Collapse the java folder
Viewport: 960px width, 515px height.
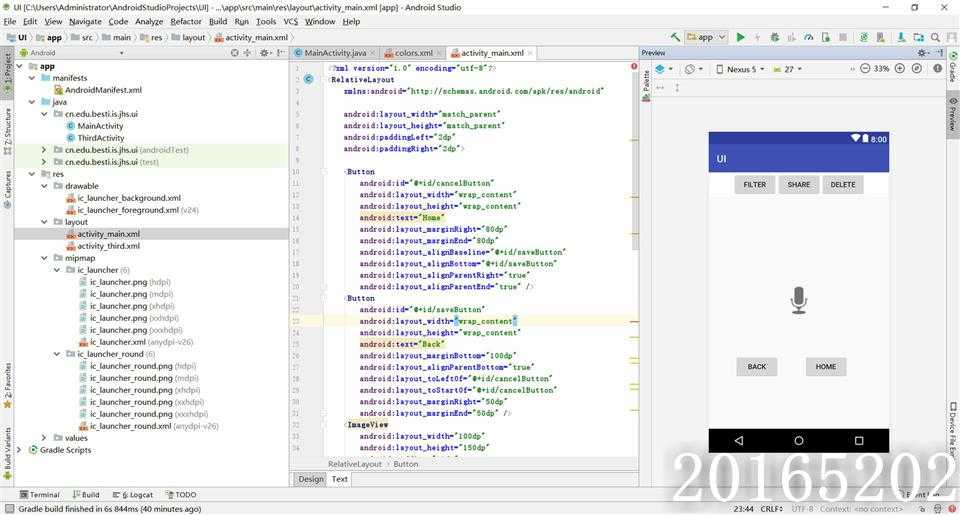click(32, 102)
